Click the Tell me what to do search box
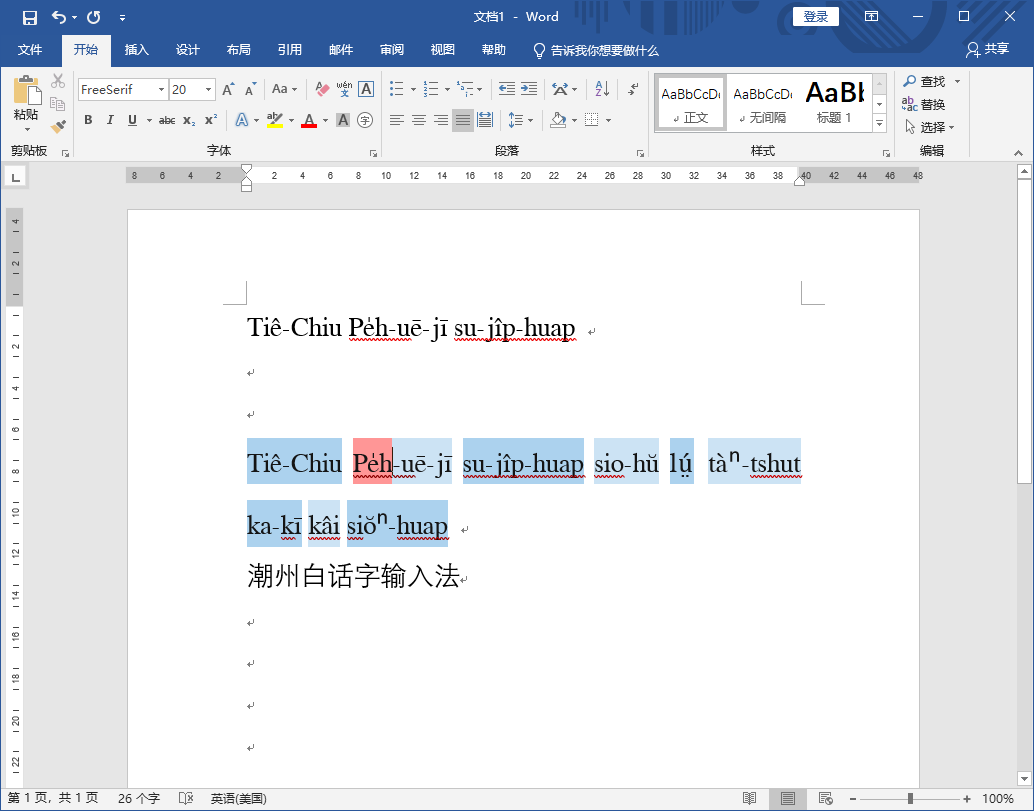The height and width of the screenshot is (811, 1034). [596, 50]
